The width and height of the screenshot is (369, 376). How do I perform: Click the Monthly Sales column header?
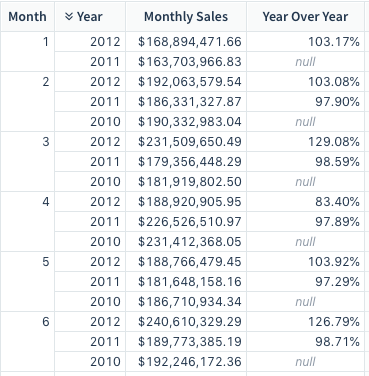tap(186, 17)
